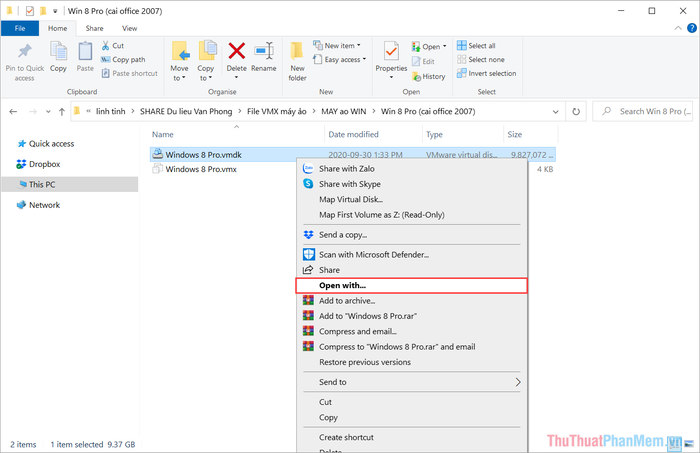700x453 pixels.
Task: Switch to the Share ribbon tab
Action: tap(94, 28)
